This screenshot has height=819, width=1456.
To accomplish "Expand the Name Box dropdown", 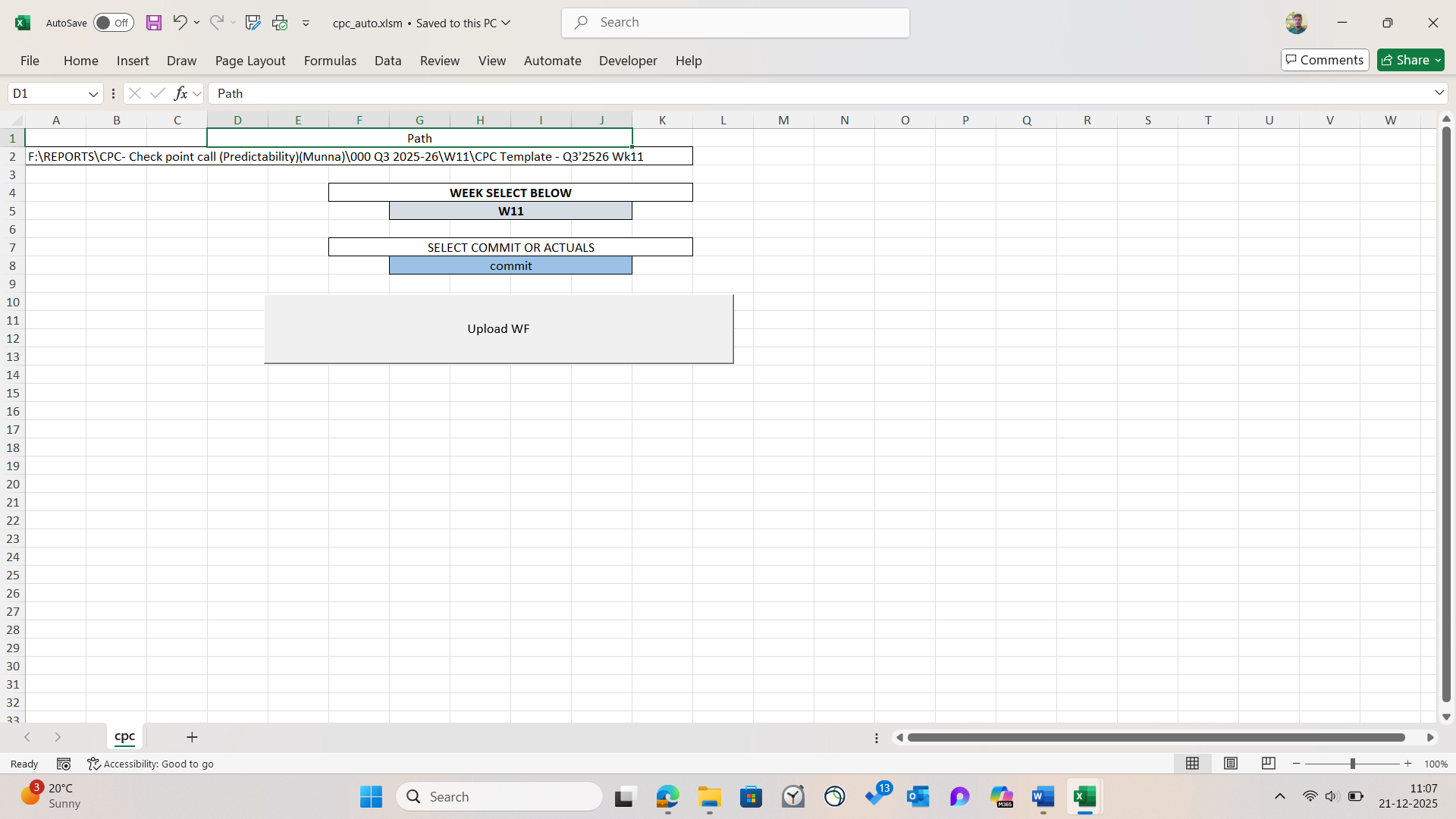I will pyautogui.click(x=93, y=93).
